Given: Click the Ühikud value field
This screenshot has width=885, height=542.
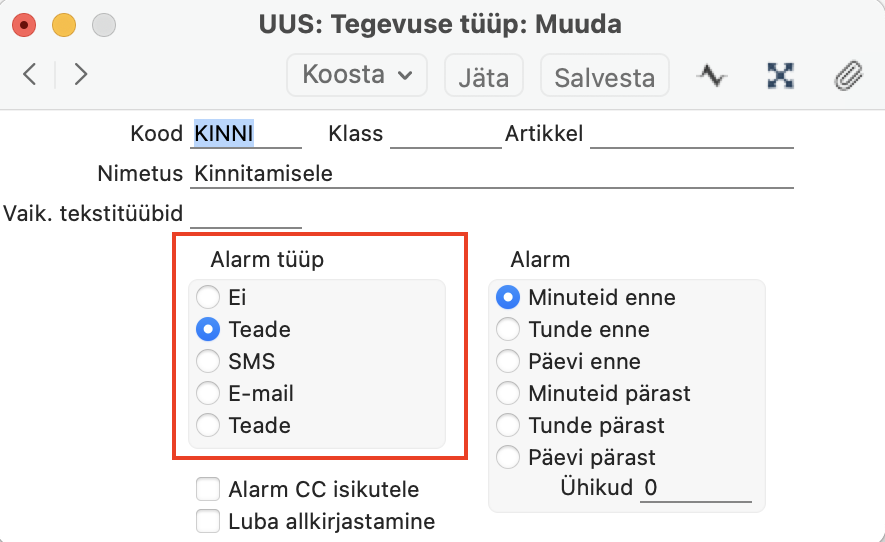Looking at the screenshot, I should point(695,488).
